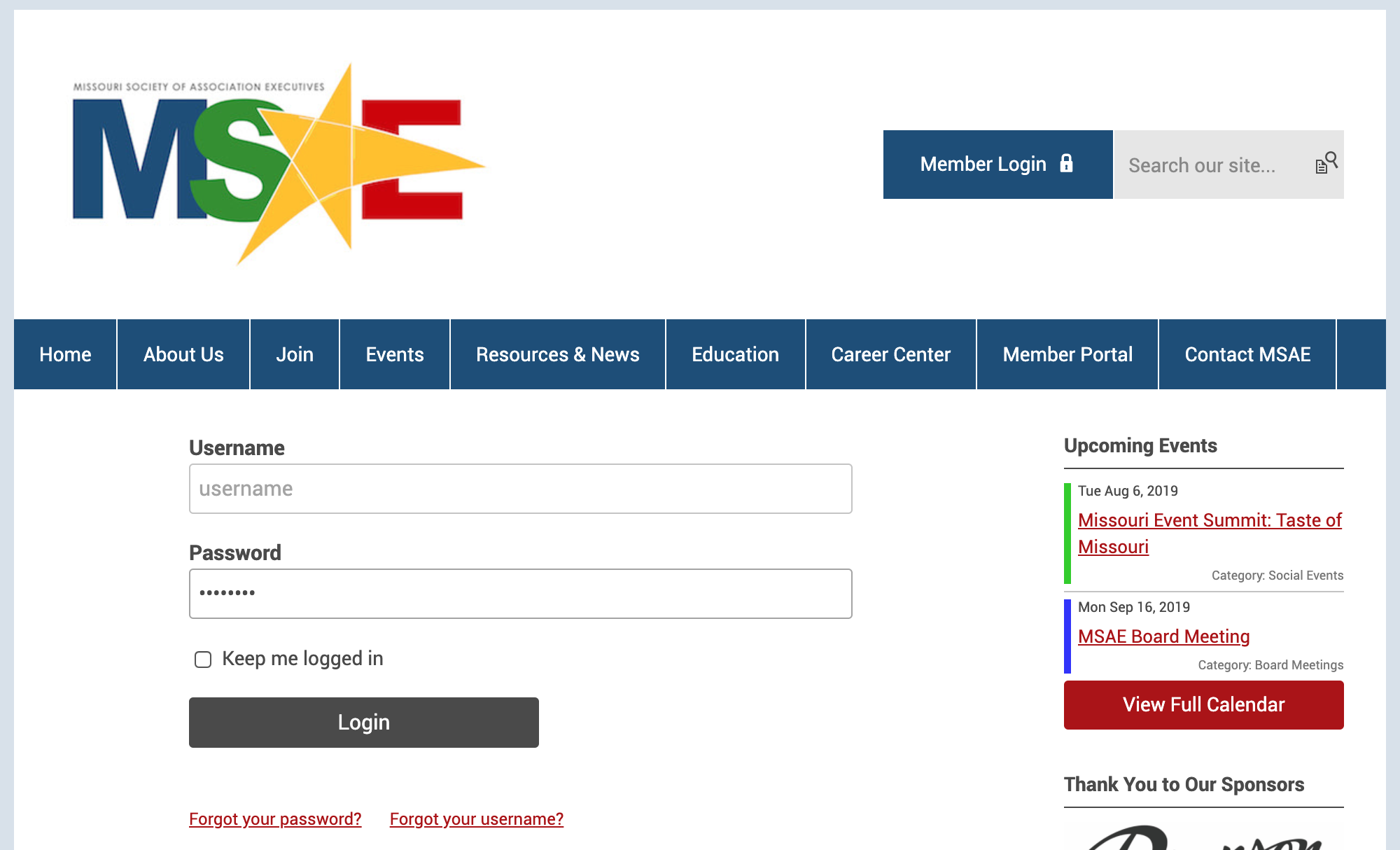Open the Events menu
This screenshot has height=850, width=1400.
[x=395, y=354]
